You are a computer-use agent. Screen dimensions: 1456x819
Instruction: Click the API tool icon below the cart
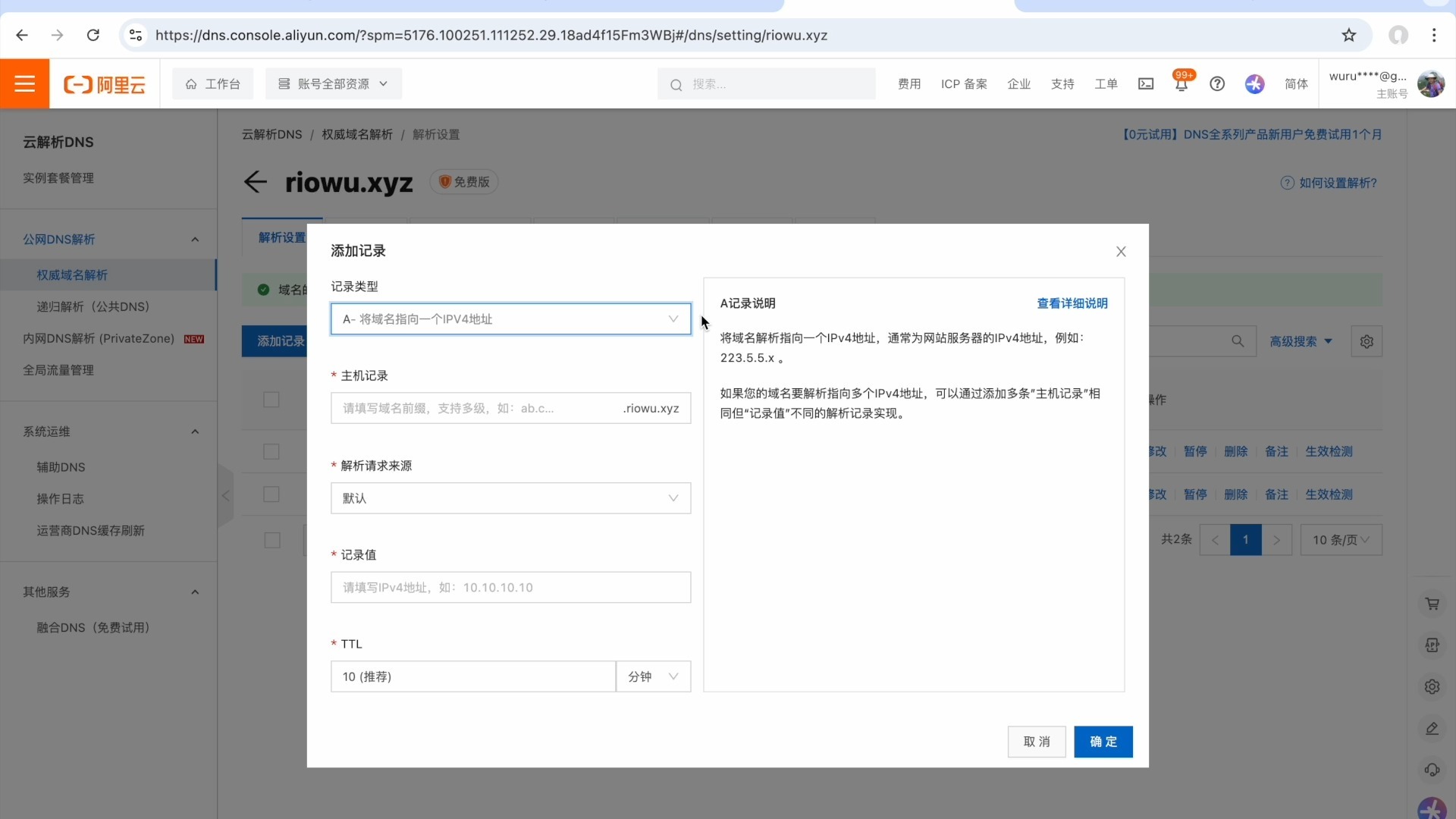coord(1432,645)
